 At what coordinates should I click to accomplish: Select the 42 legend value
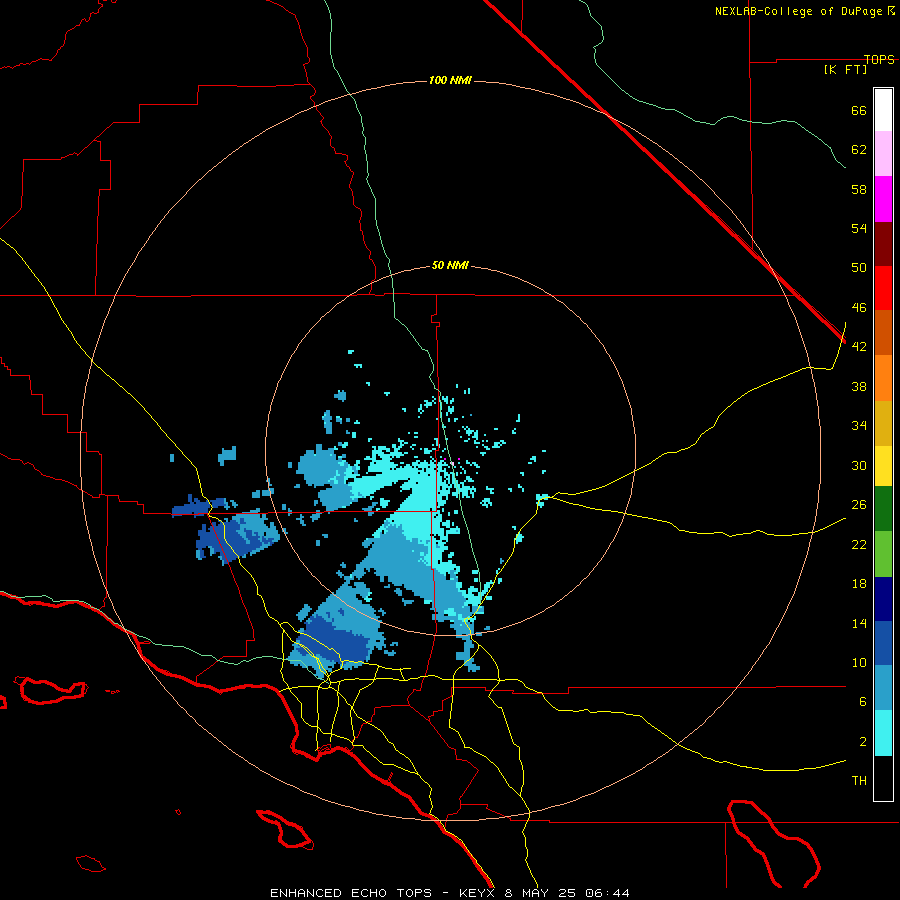[x=859, y=347]
